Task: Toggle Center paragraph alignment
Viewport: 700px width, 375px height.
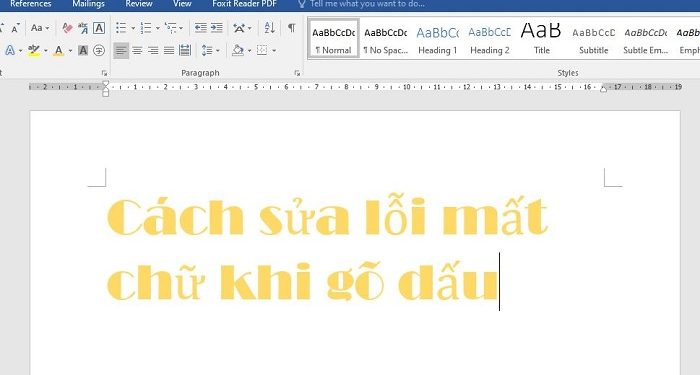Action: tap(137, 50)
